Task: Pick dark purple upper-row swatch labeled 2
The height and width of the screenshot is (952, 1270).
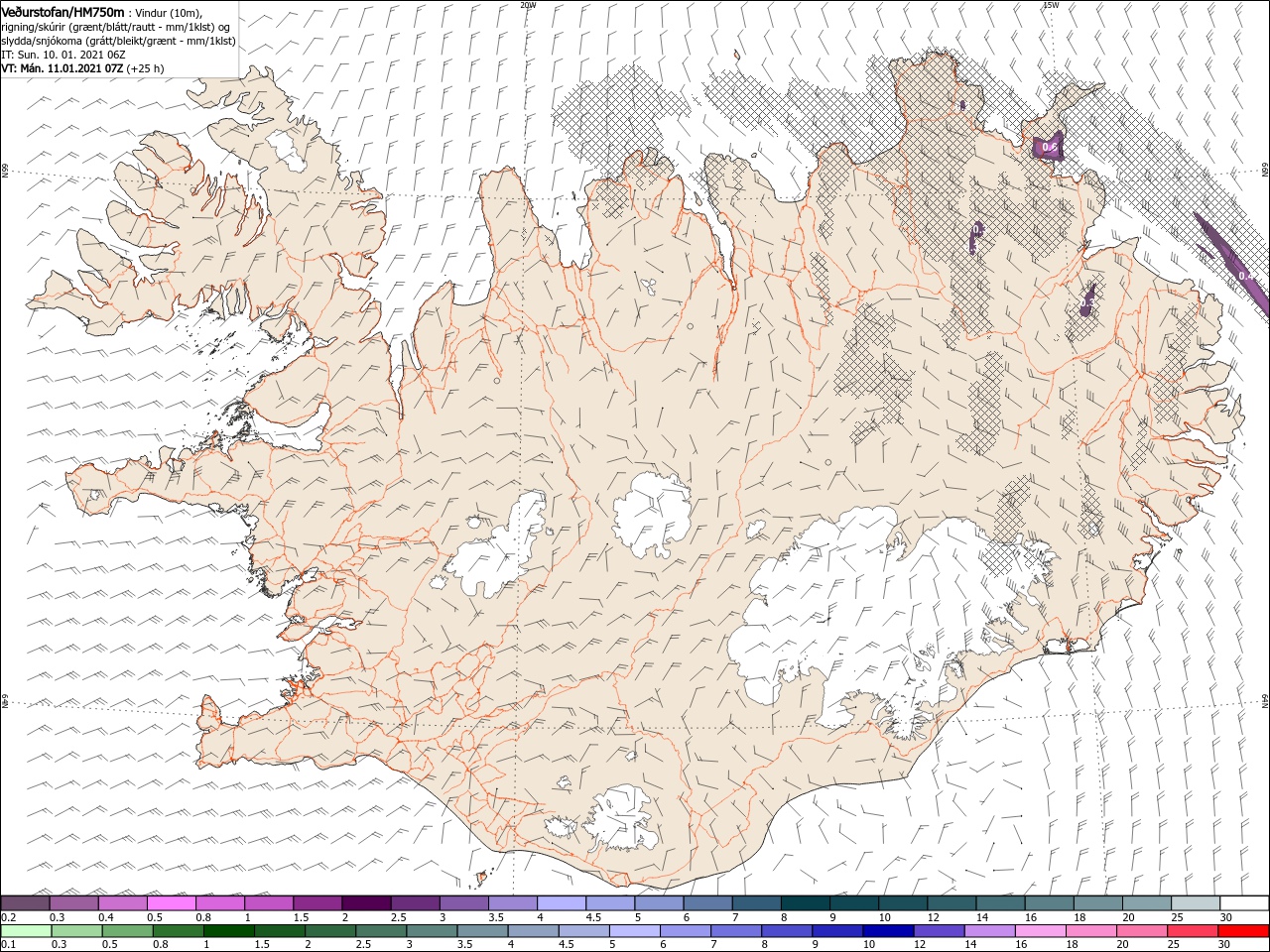Action: (x=366, y=902)
